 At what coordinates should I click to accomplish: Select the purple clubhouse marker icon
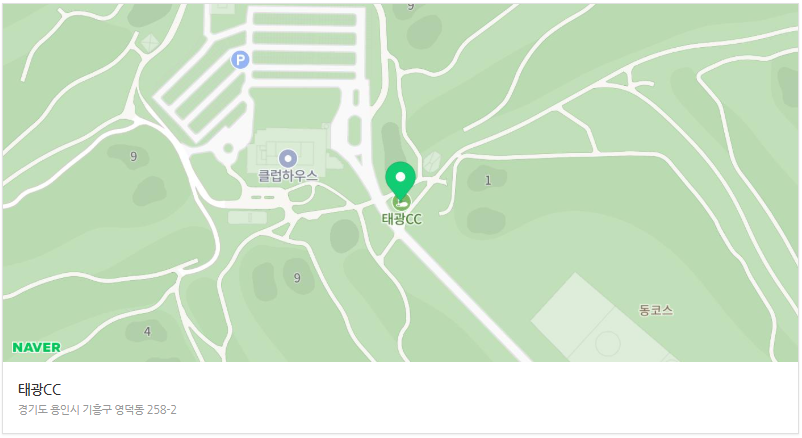288,159
